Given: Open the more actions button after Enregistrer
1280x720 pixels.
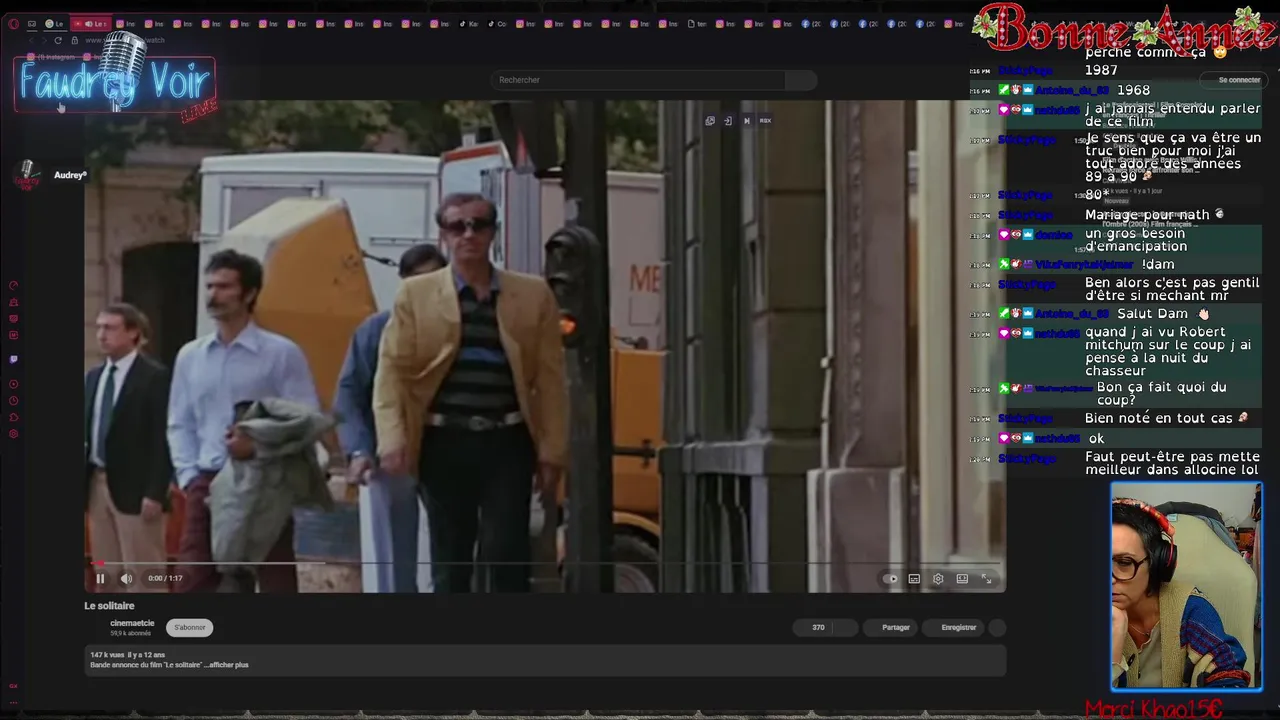Looking at the screenshot, I should 997,627.
